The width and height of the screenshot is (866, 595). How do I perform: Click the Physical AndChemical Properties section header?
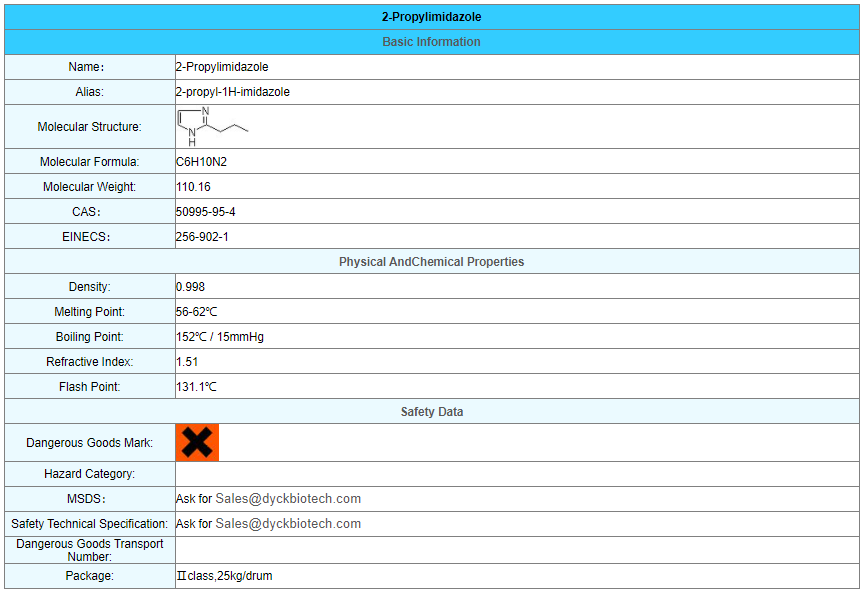point(432,262)
